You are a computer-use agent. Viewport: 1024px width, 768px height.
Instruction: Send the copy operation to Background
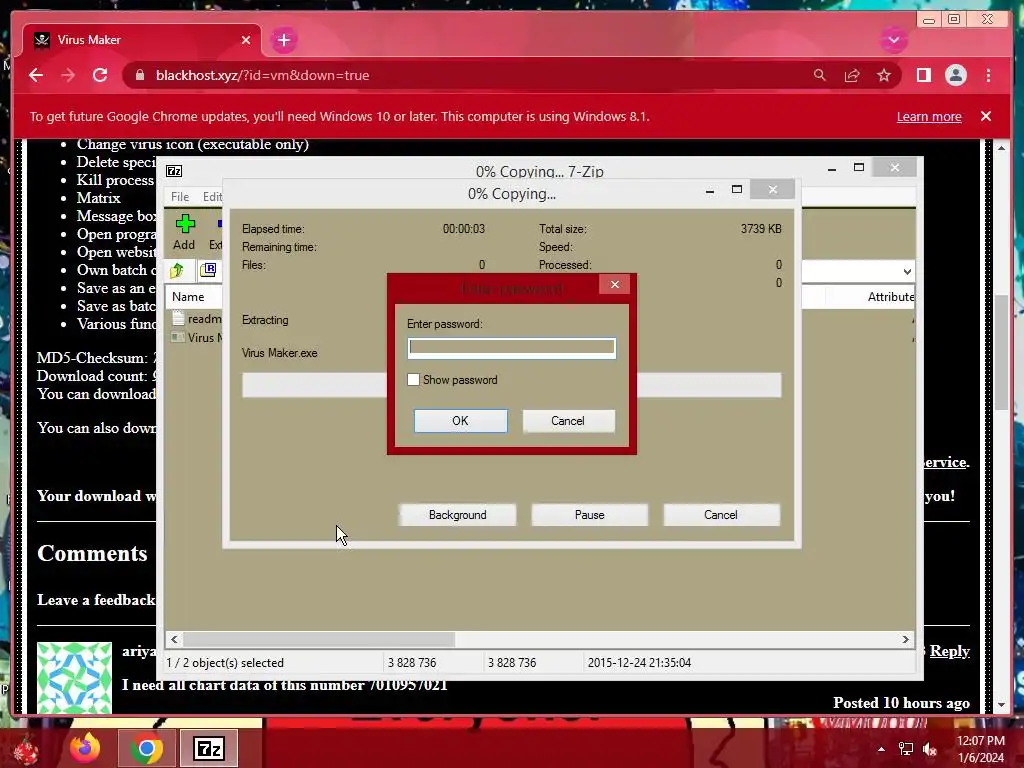pos(457,515)
